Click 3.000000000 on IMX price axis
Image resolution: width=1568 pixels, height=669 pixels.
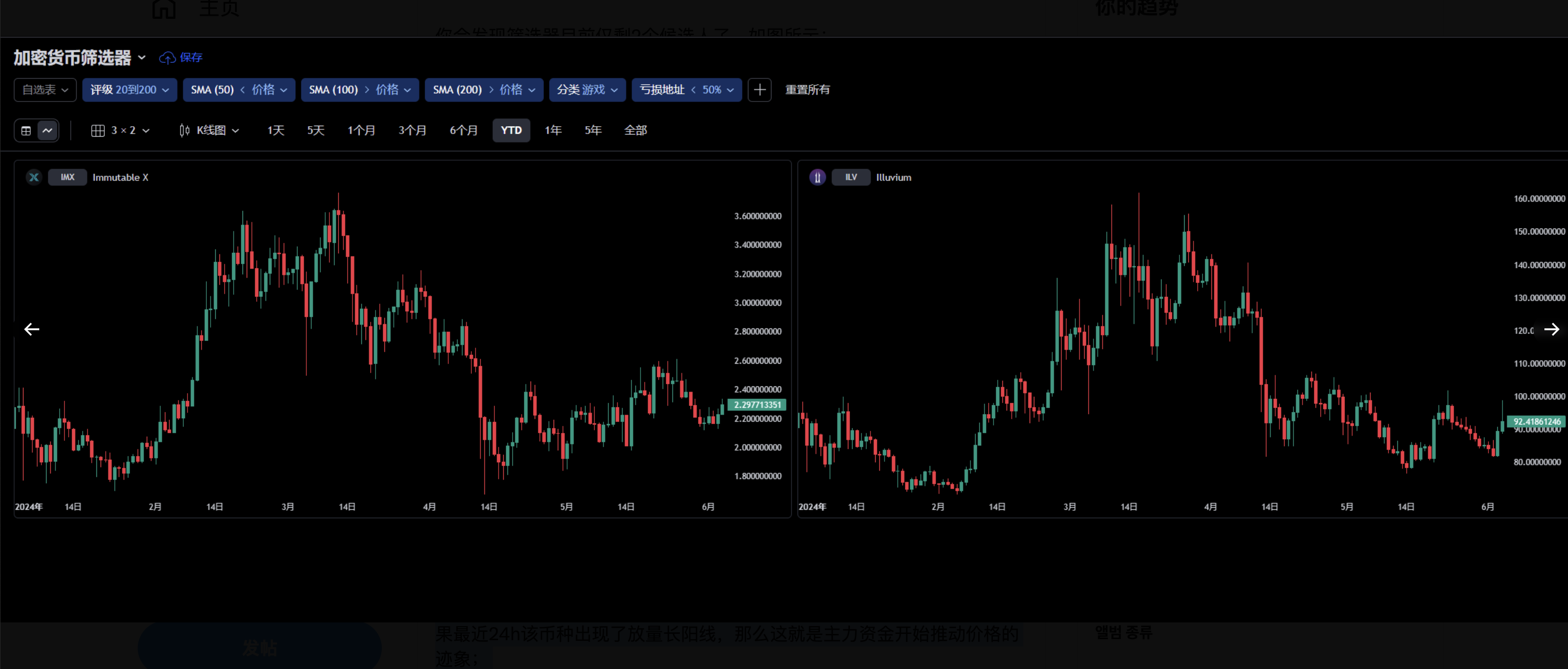click(x=757, y=303)
